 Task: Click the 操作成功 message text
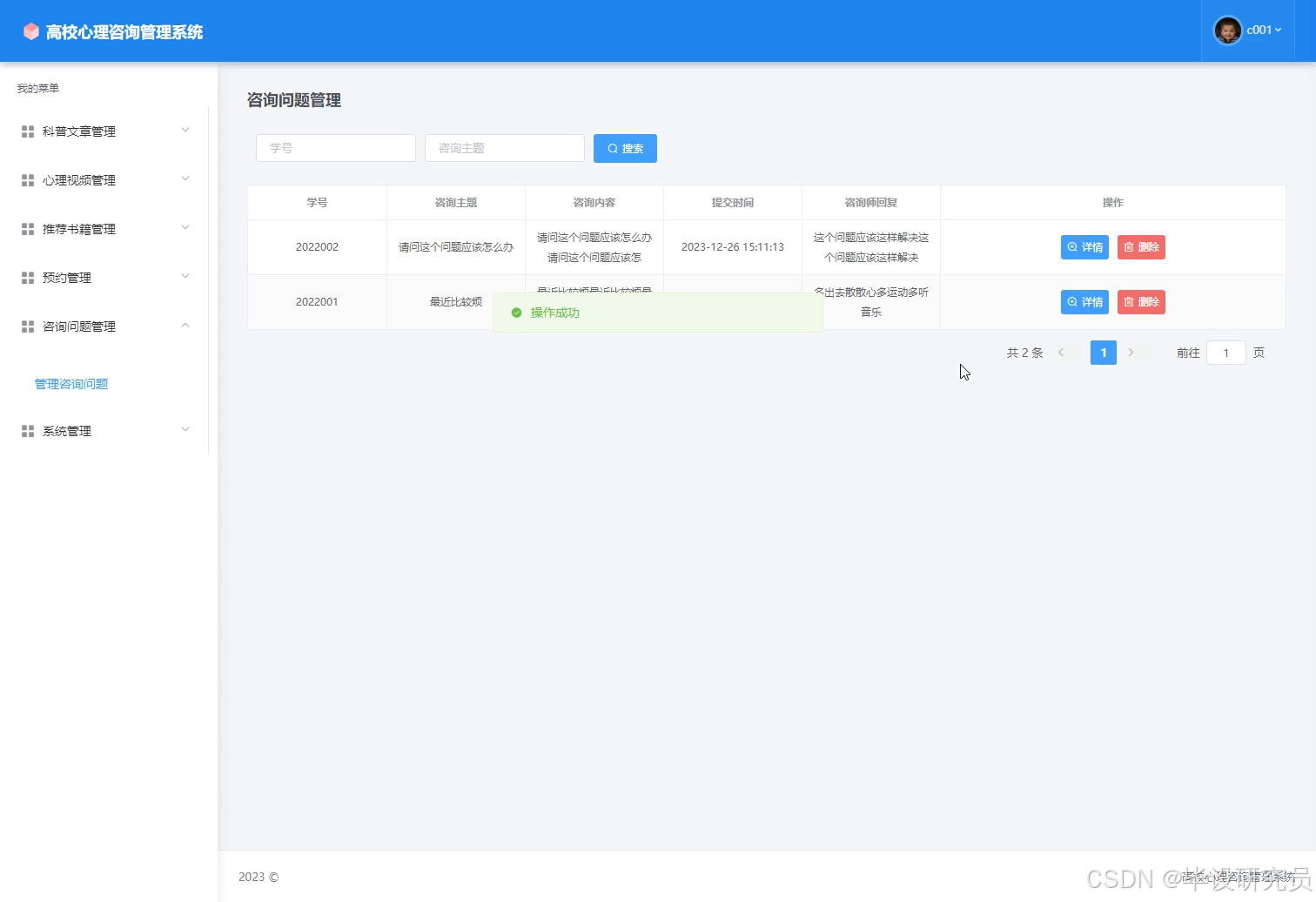pos(555,313)
